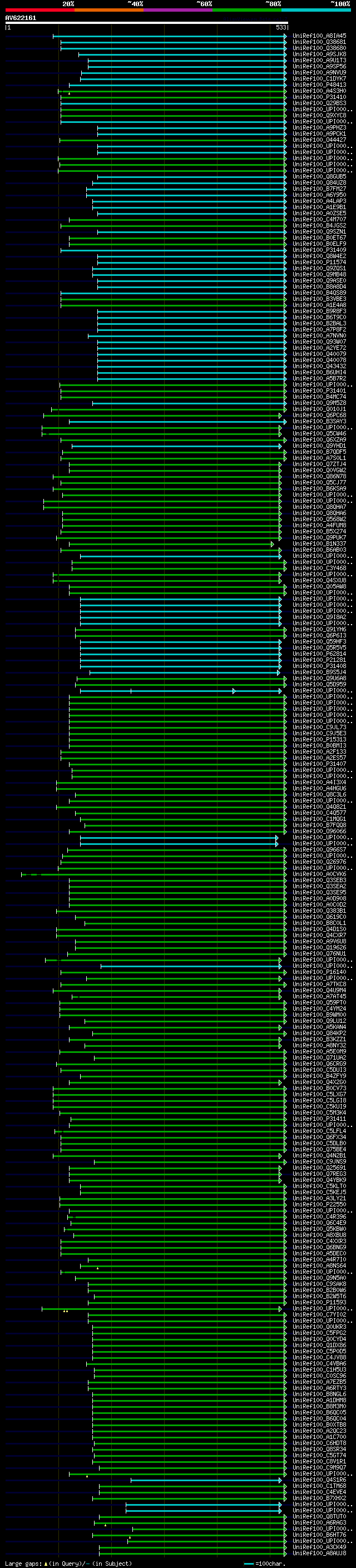Screen dimensions: 356x1568
Task: Click the large gaps legend text
Action: coord(68,1563)
